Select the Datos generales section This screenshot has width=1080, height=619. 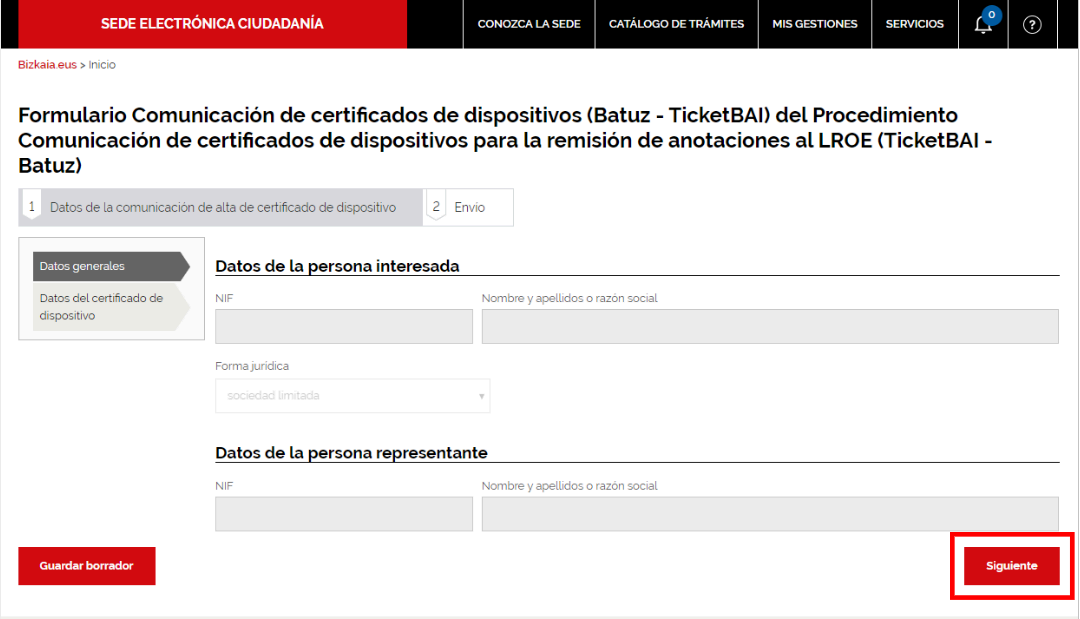tap(111, 266)
